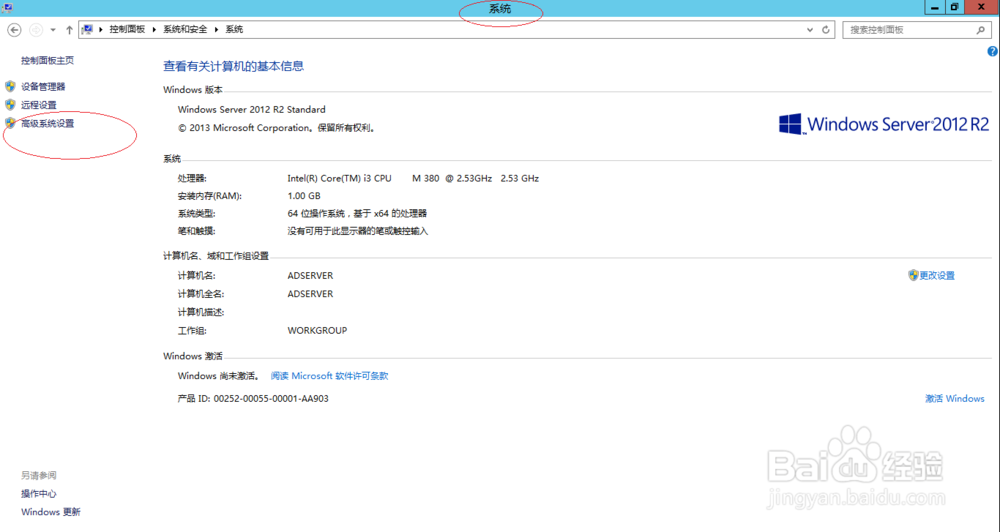The width and height of the screenshot is (1000, 532).
Task: Click workgroup value WORKGROUP
Action: tap(317, 330)
